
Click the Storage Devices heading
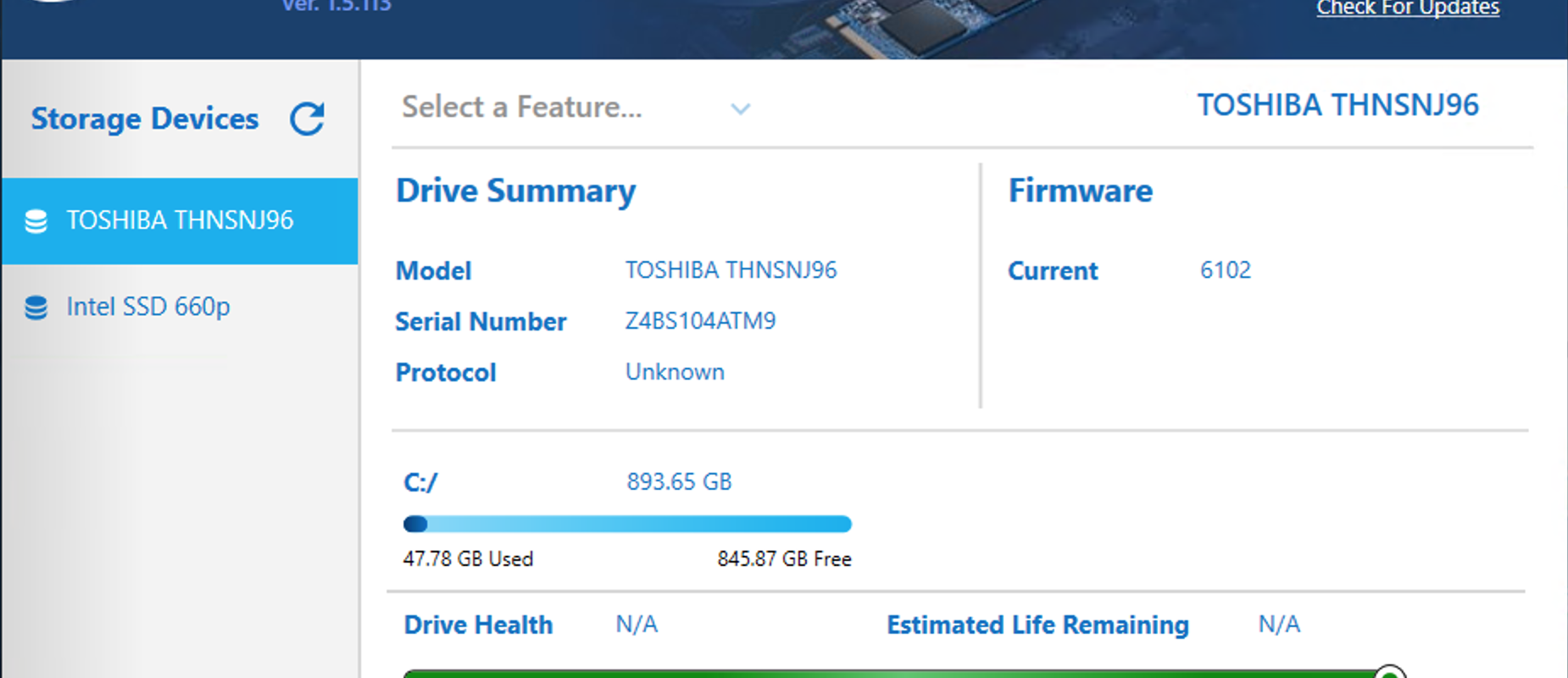[x=145, y=119]
